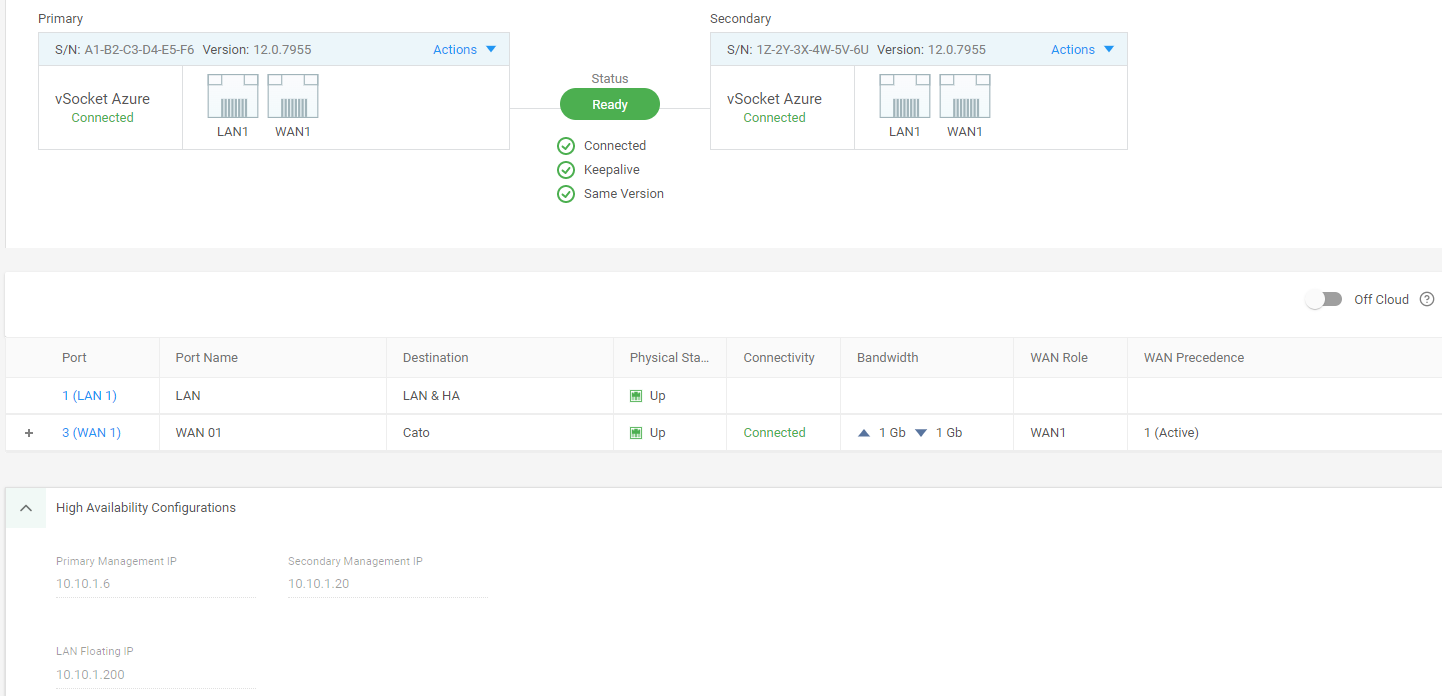Screen dimensions: 1442x696
Task: Open port 3 (WAN 1) settings
Action: coord(91,432)
